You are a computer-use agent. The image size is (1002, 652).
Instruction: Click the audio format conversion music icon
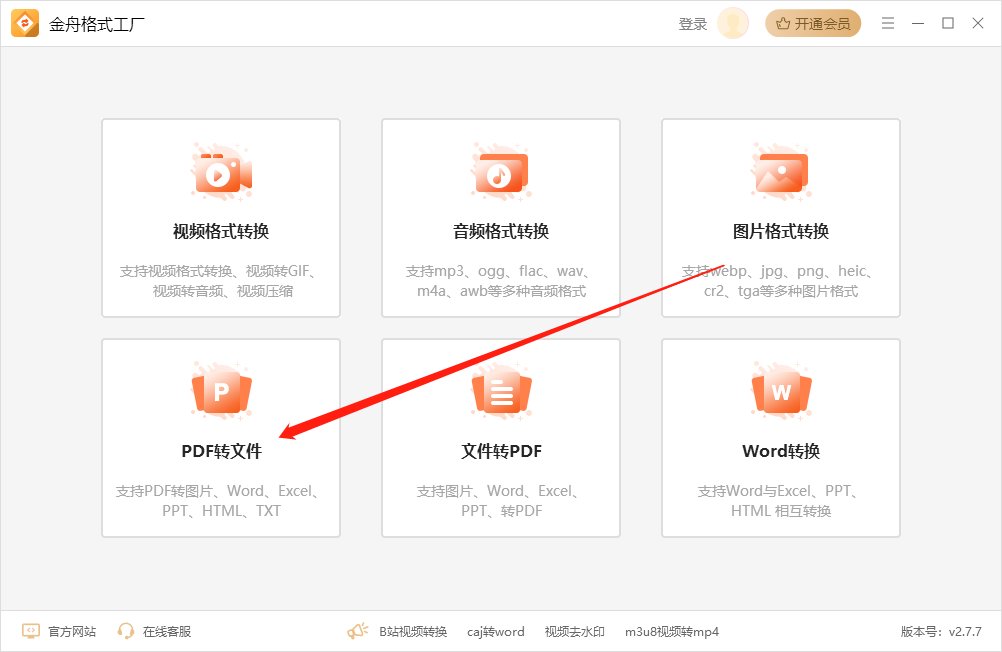[x=500, y=173]
